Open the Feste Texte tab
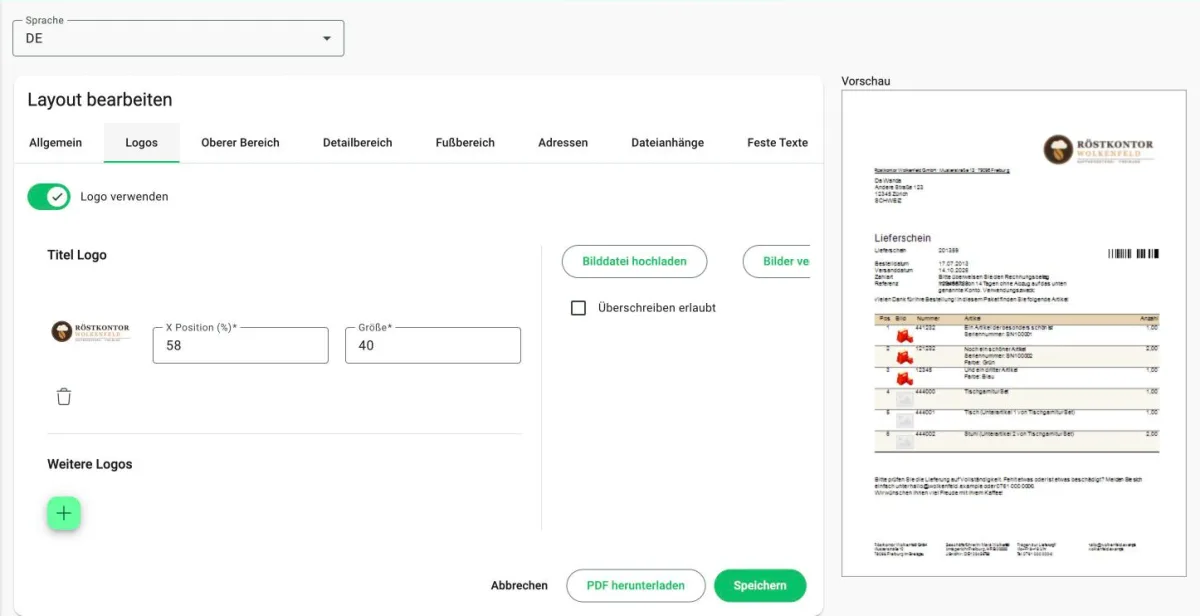The height and width of the screenshot is (616, 1200). (777, 143)
